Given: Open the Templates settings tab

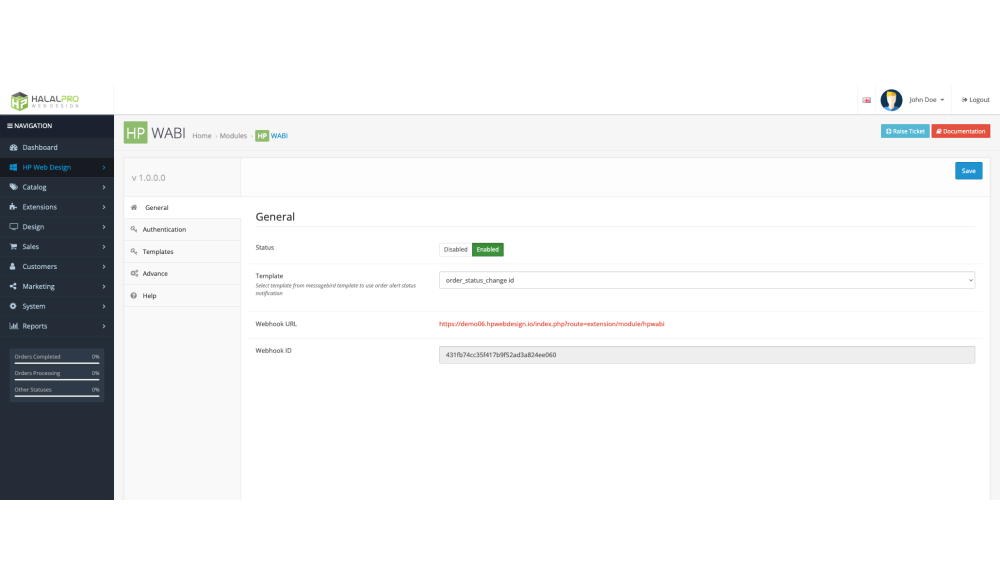Looking at the screenshot, I should click(x=158, y=252).
